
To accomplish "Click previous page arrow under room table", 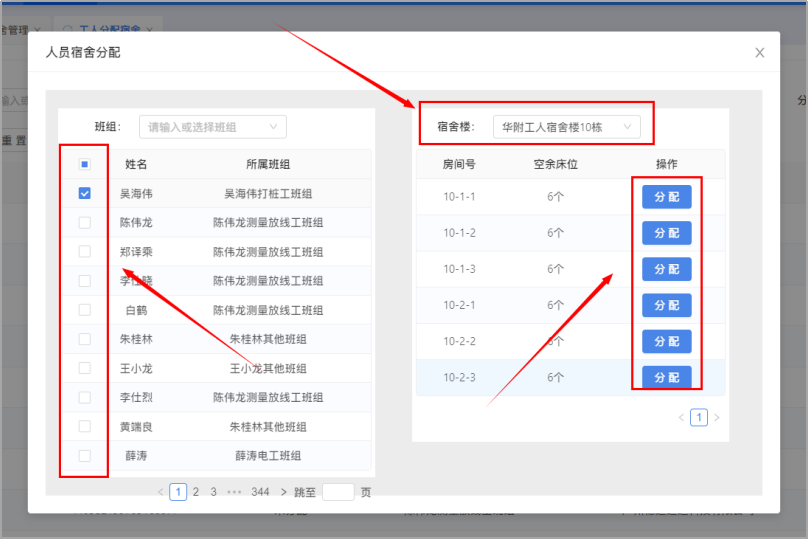I will [682, 417].
